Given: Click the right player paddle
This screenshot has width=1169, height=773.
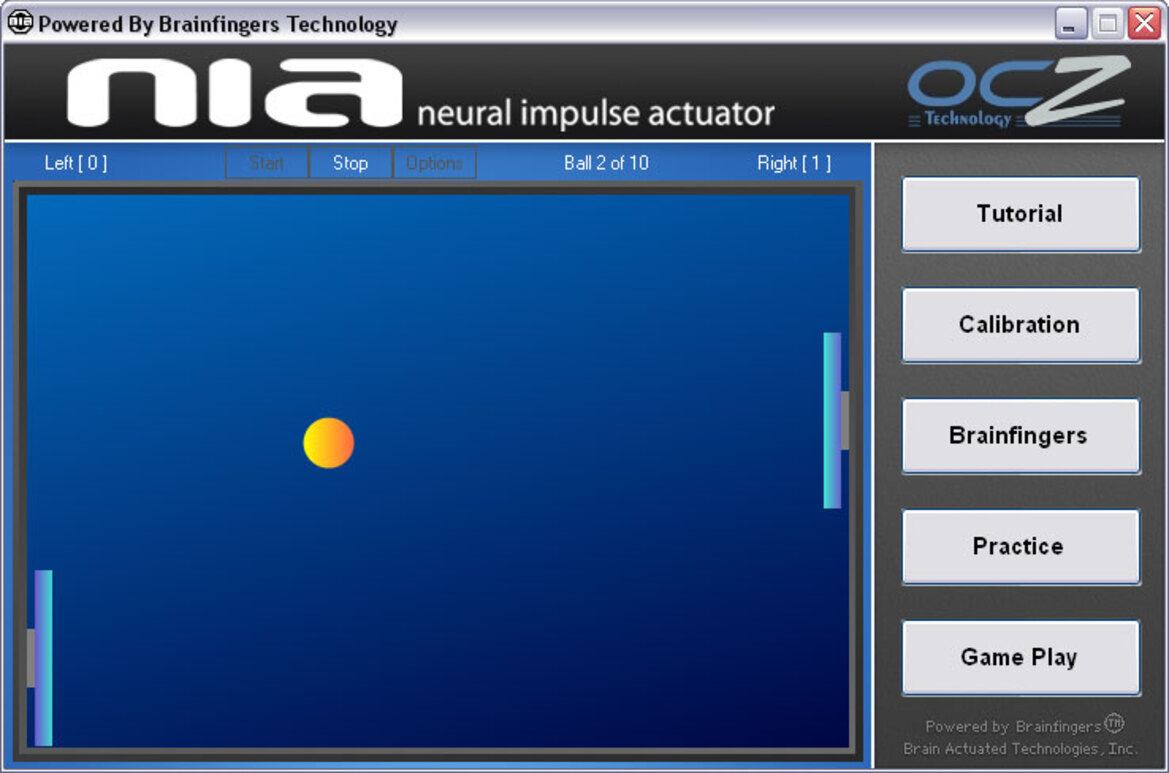Looking at the screenshot, I should point(834,420).
